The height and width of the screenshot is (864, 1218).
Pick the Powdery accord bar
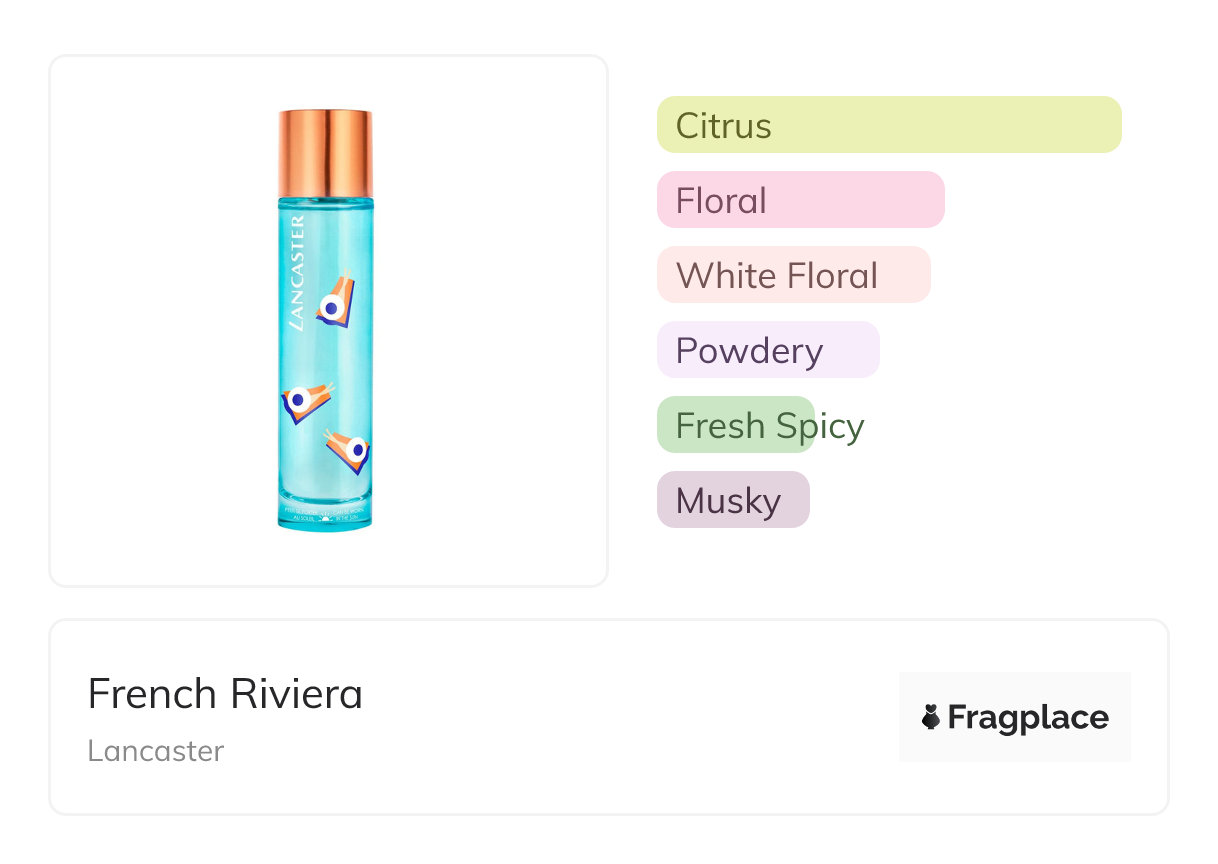[x=767, y=350]
